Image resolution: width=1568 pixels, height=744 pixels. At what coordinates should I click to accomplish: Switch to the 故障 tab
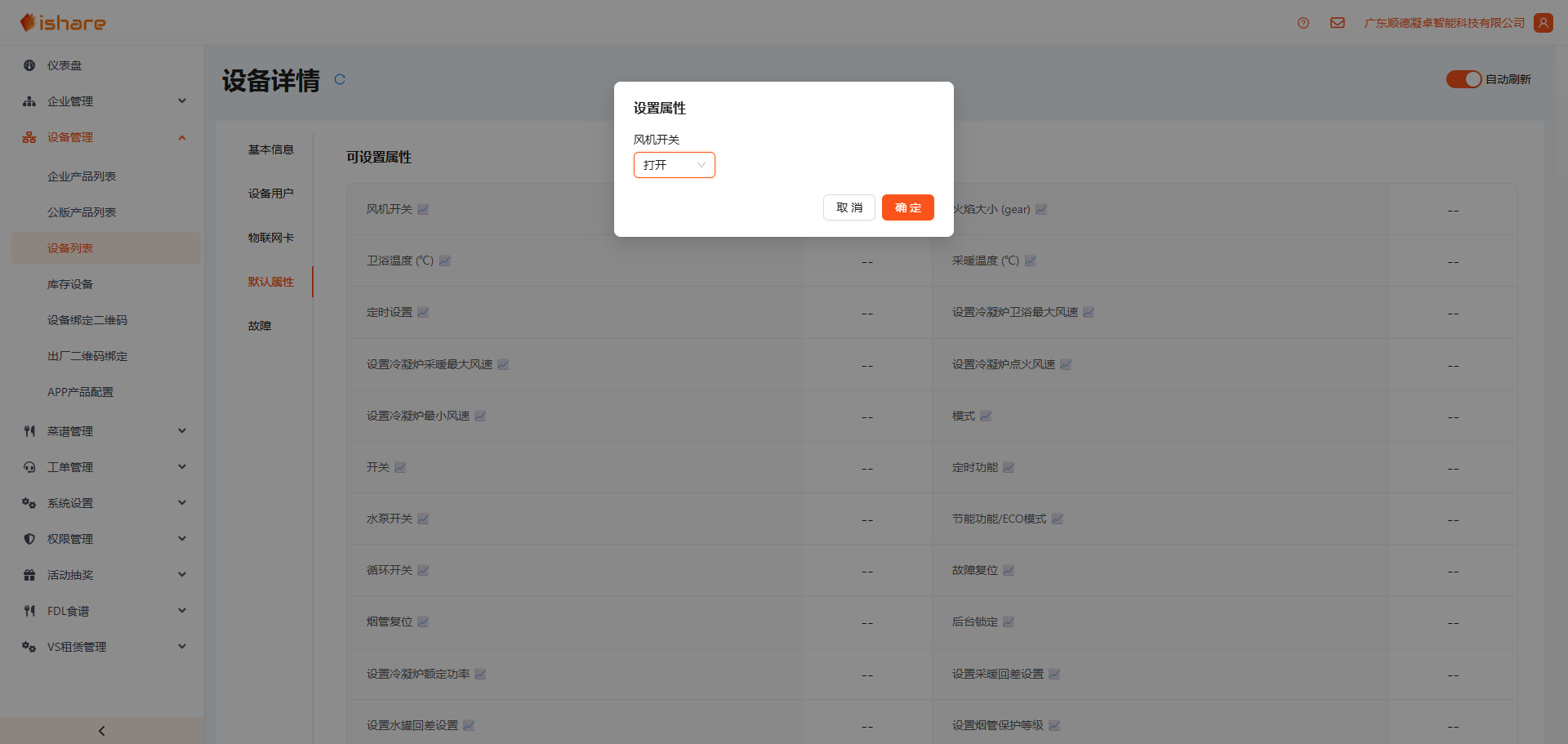pyautogui.click(x=260, y=326)
